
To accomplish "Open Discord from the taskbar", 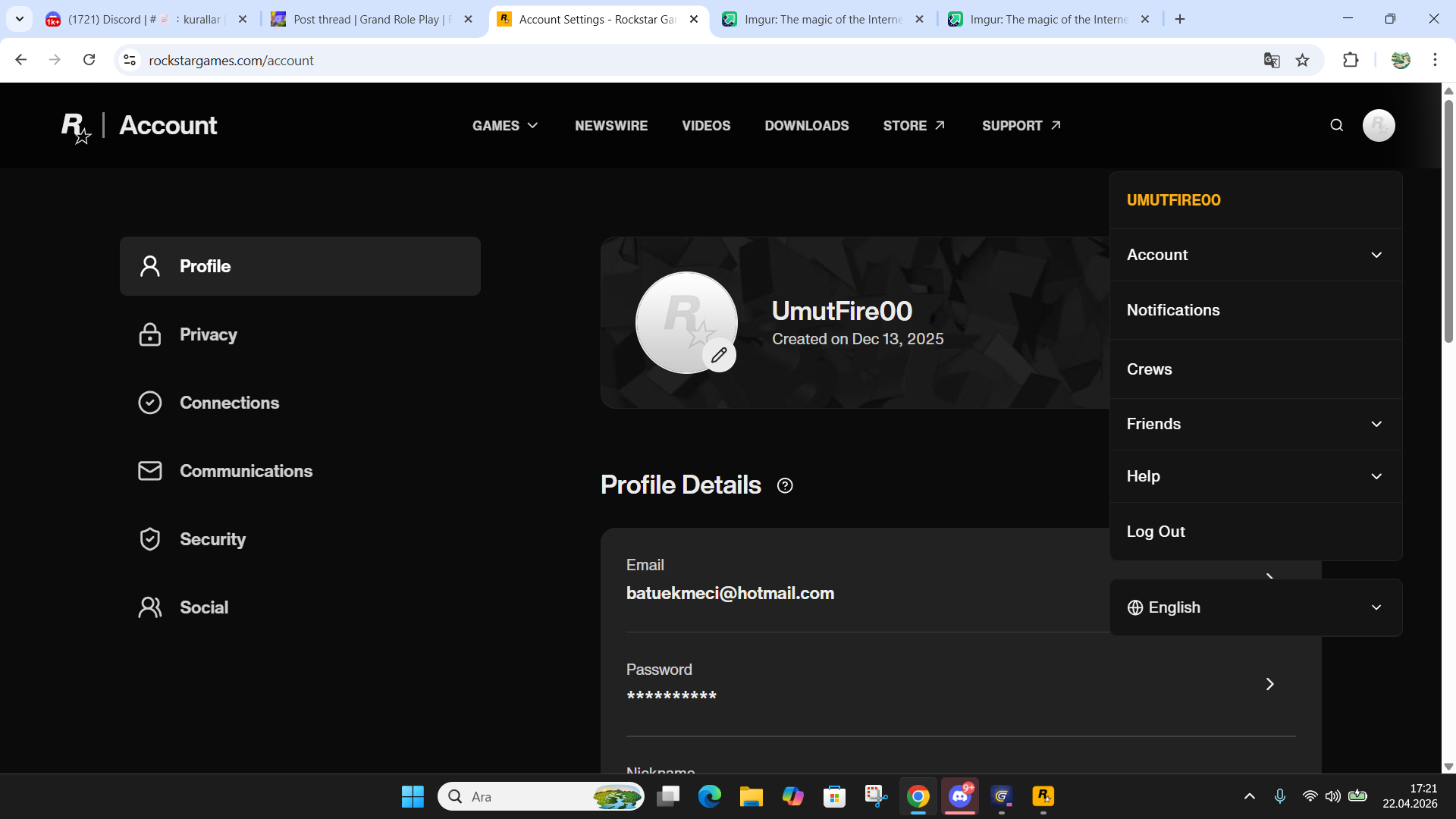I will tap(960, 796).
